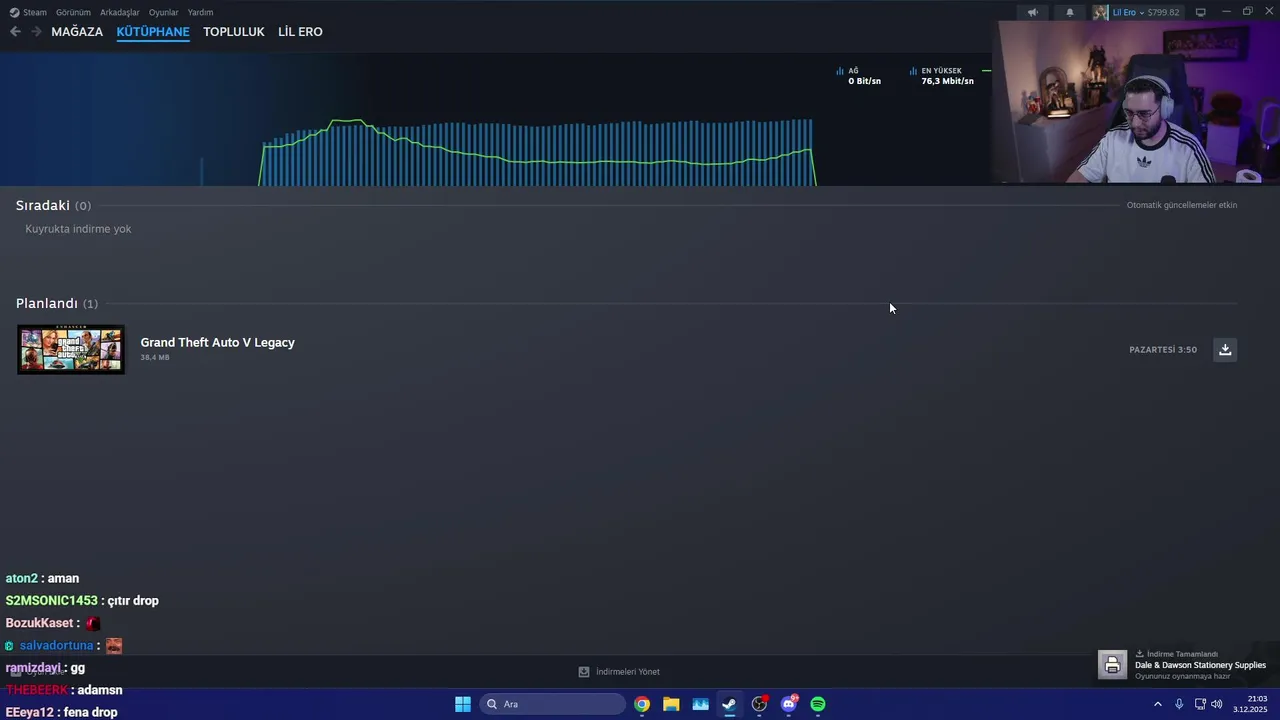
Task: Go back with Steam's left arrow
Action: pyautogui.click(x=15, y=32)
